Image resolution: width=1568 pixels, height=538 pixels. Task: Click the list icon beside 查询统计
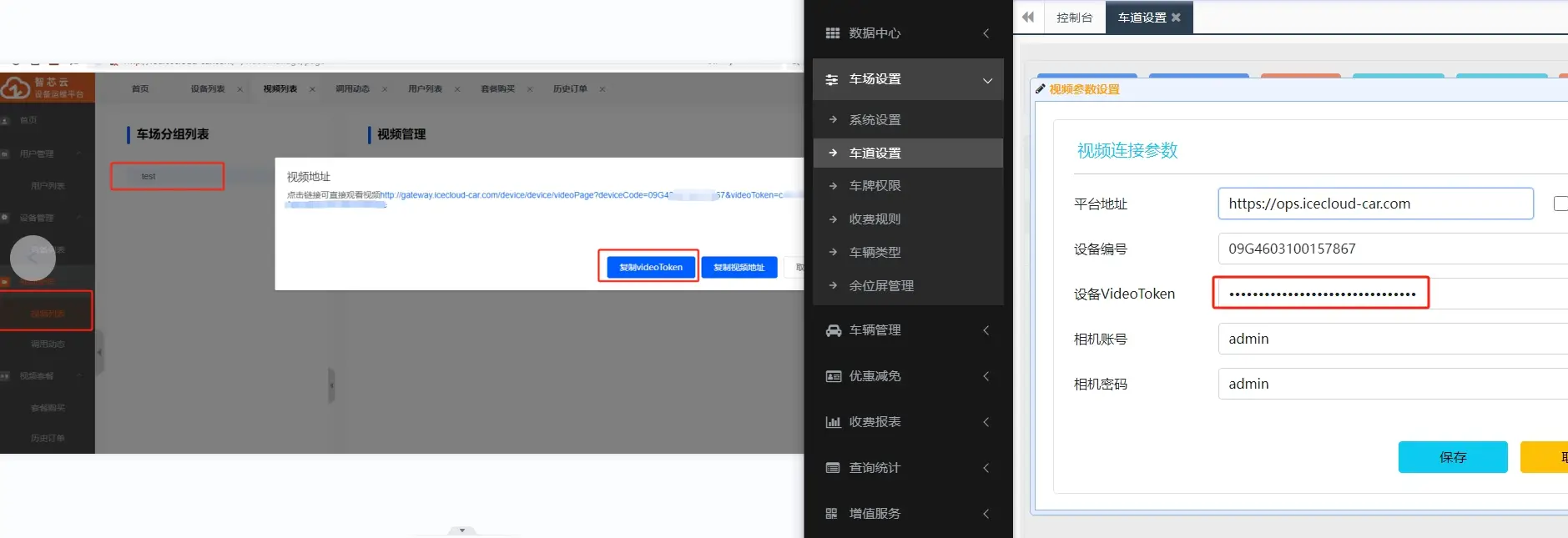point(833,468)
